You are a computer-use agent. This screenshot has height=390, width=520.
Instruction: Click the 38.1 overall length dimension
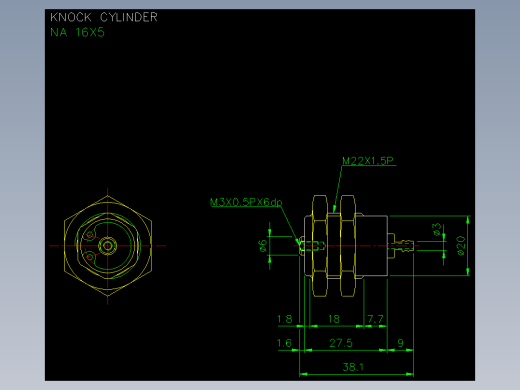tap(353, 367)
